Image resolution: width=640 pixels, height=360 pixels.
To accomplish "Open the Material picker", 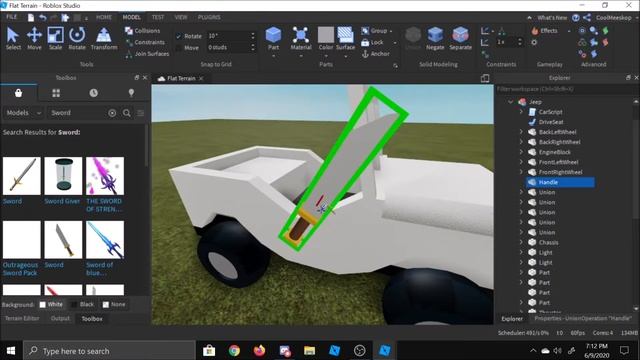I will [x=301, y=38].
